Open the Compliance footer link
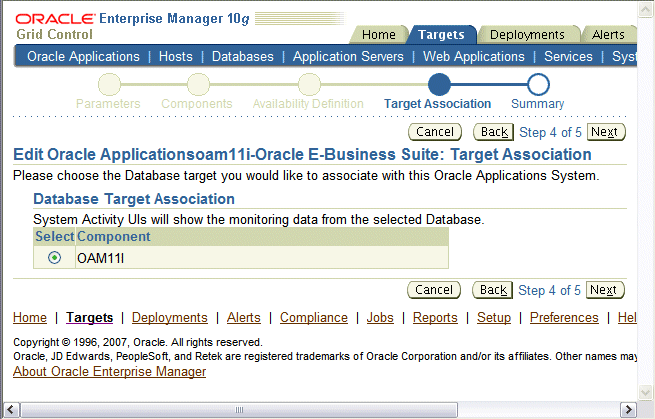655x419 pixels. pos(314,317)
